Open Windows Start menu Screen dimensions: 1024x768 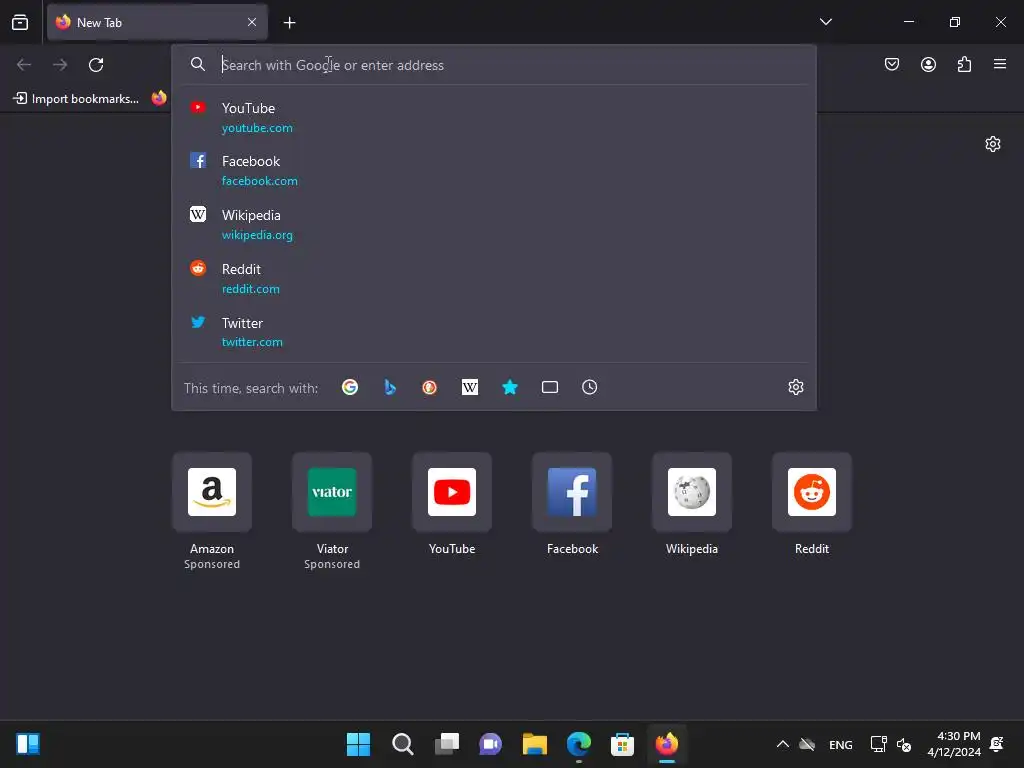tap(358, 744)
